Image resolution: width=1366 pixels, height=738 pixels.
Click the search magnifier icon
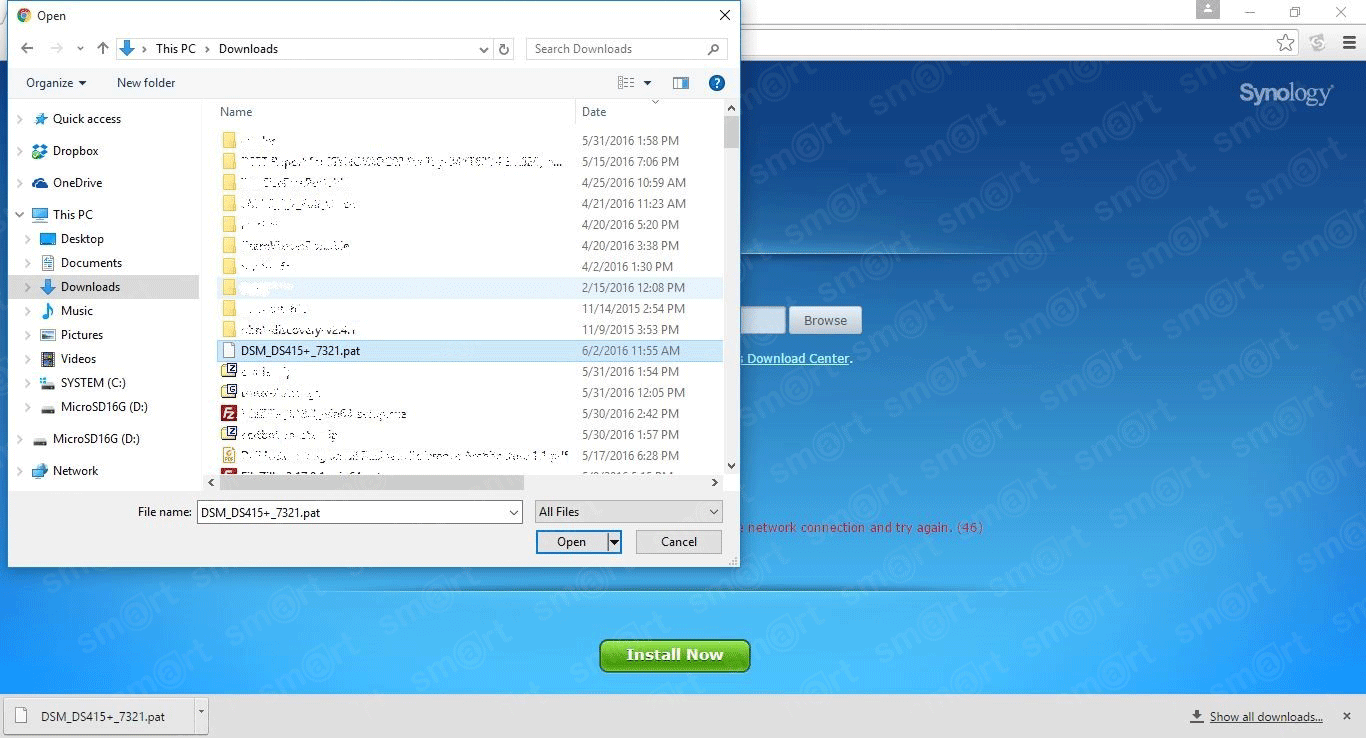(713, 49)
